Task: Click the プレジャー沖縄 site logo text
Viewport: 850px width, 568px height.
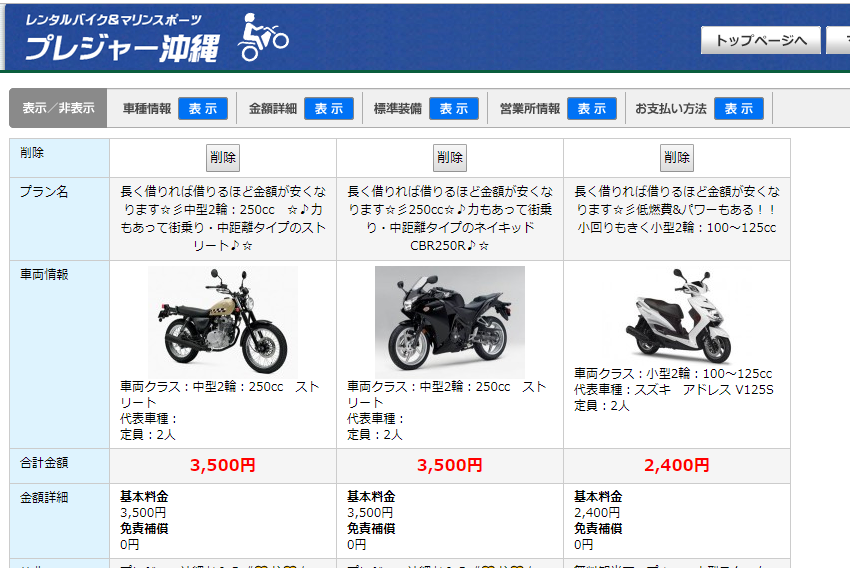Action: pos(122,48)
